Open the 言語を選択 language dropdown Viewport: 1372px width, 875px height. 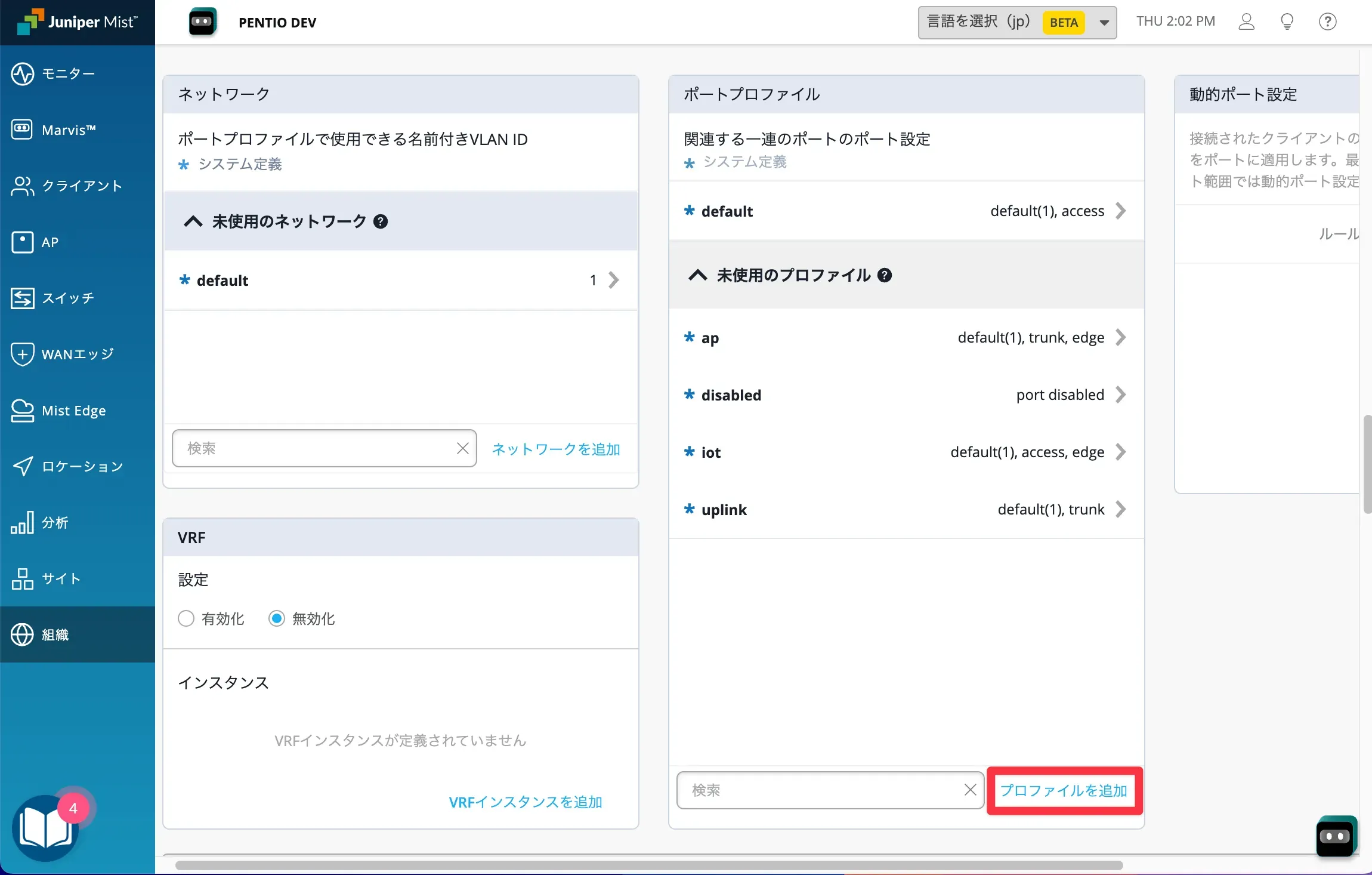point(1017,22)
